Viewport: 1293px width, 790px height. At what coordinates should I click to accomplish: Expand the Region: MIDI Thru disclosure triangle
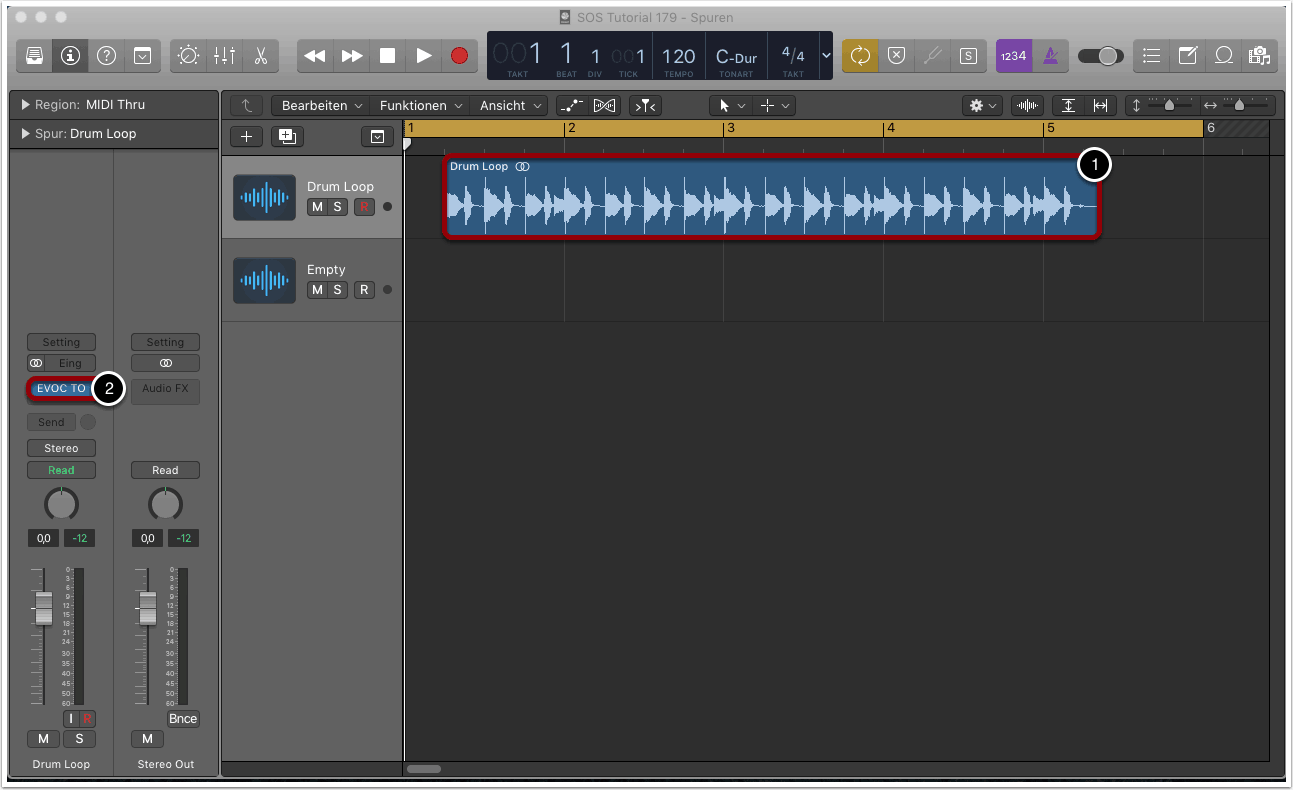tap(25, 105)
